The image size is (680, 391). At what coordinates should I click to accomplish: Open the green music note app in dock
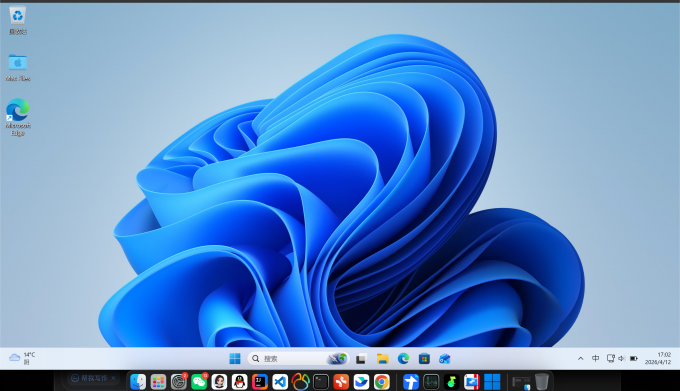pos(451,382)
